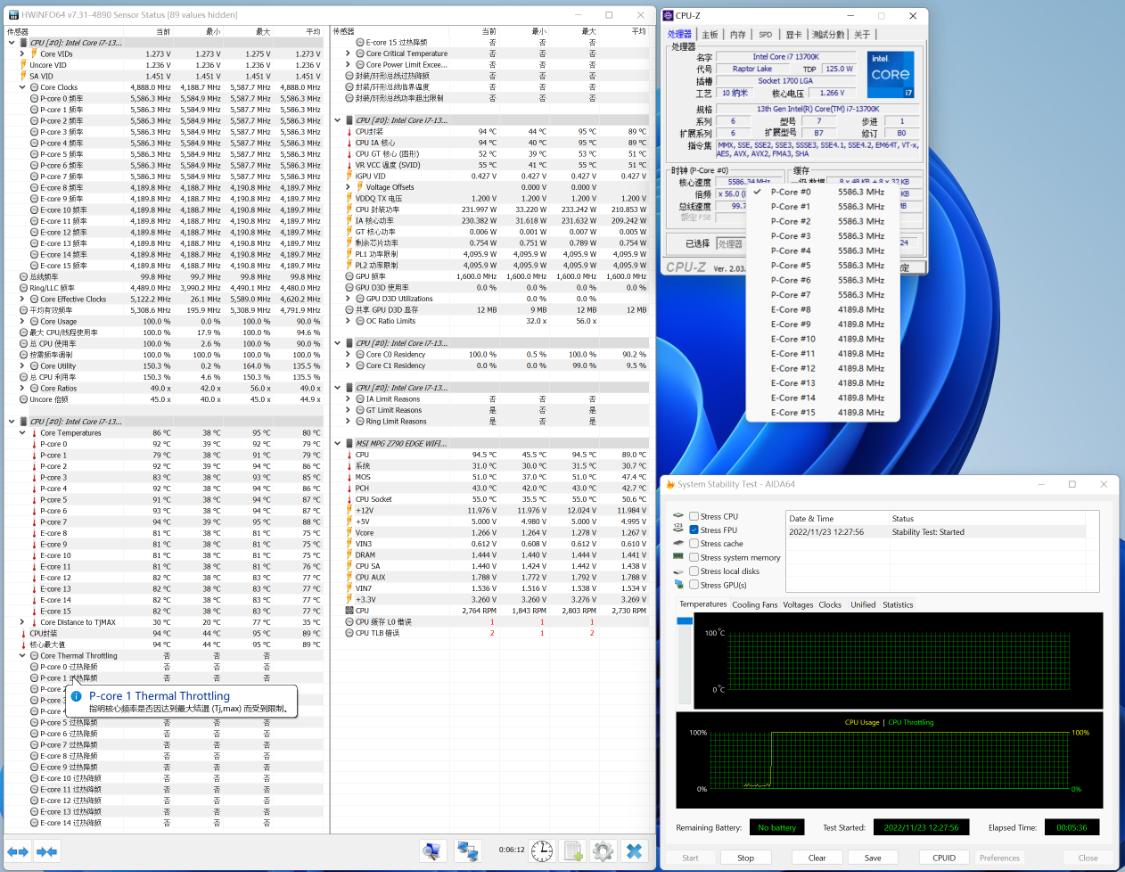Click the HWiNFO logging report icon
This screenshot has height=872, width=1125.
click(572, 851)
